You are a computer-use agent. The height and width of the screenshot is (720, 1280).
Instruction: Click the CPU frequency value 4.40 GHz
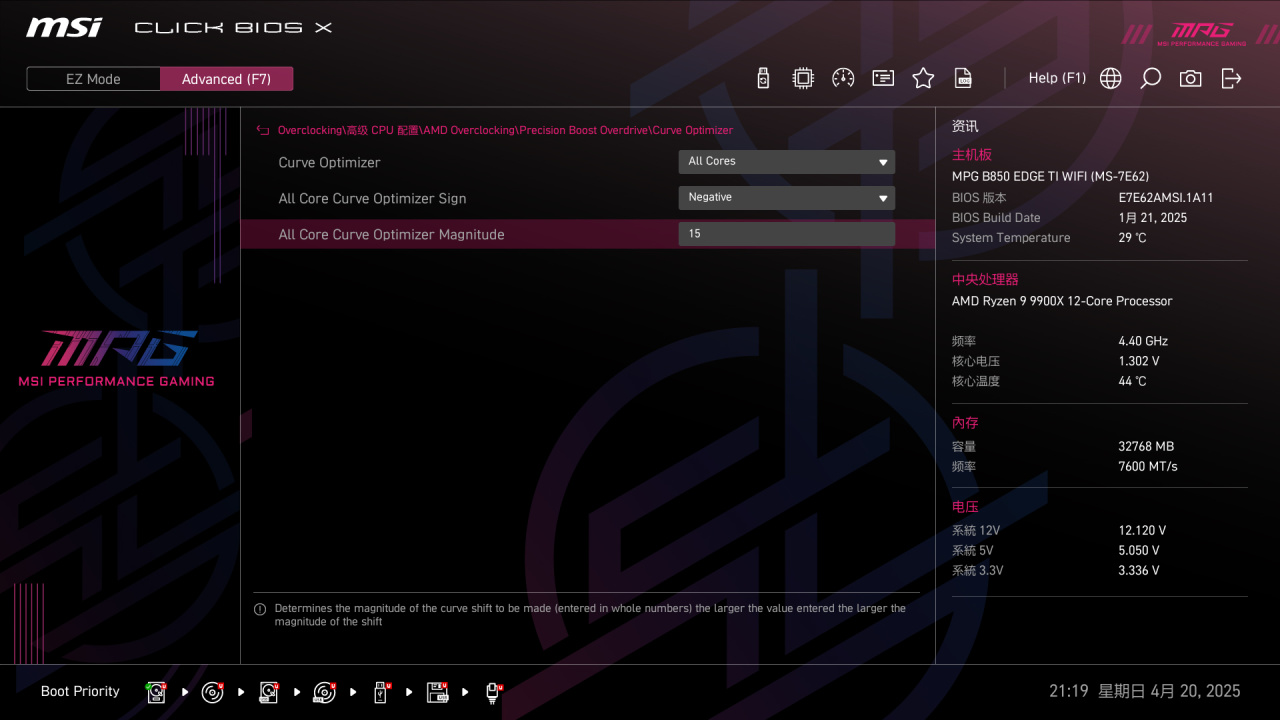click(x=1143, y=341)
